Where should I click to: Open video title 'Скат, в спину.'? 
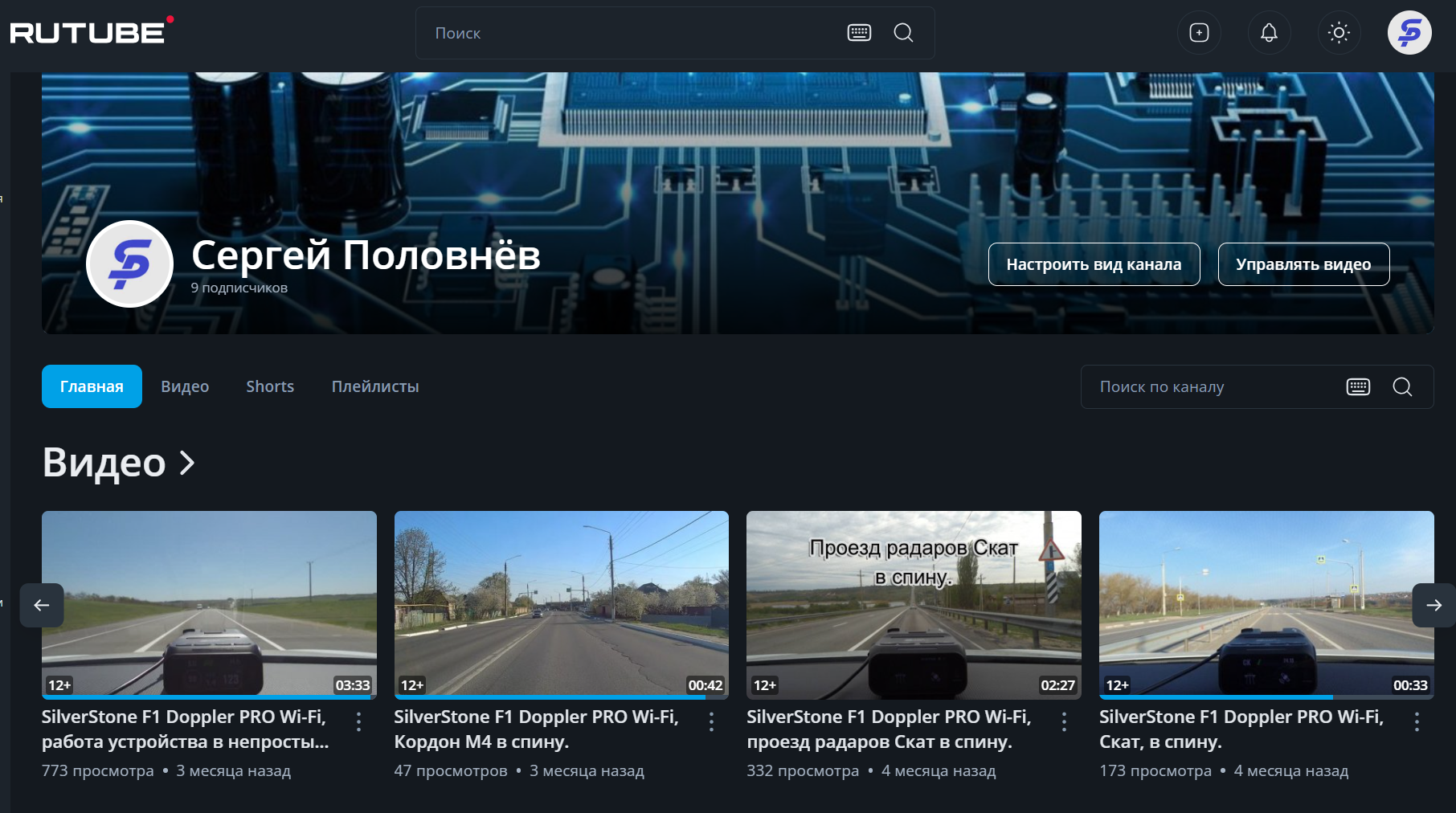click(x=1241, y=729)
